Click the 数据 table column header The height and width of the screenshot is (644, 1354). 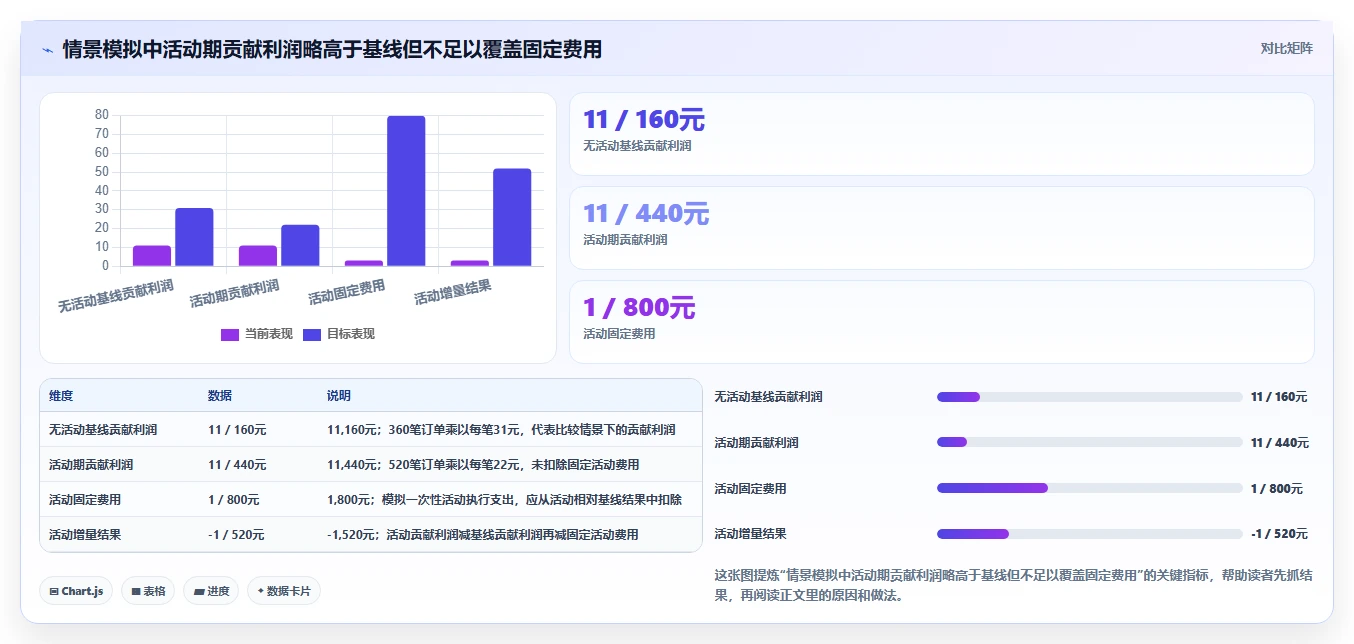(220, 396)
